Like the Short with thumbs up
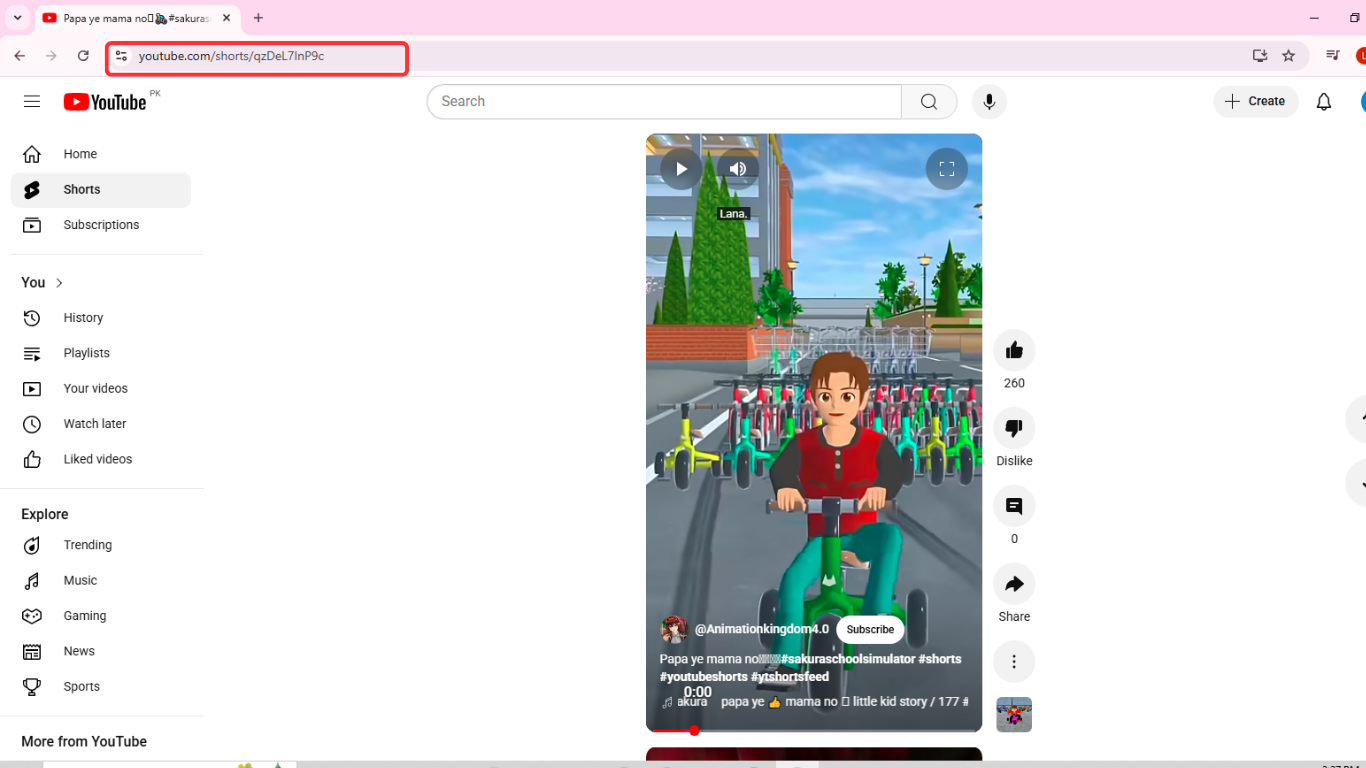Viewport: 1366px width, 768px height. (x=1014, y=350)
